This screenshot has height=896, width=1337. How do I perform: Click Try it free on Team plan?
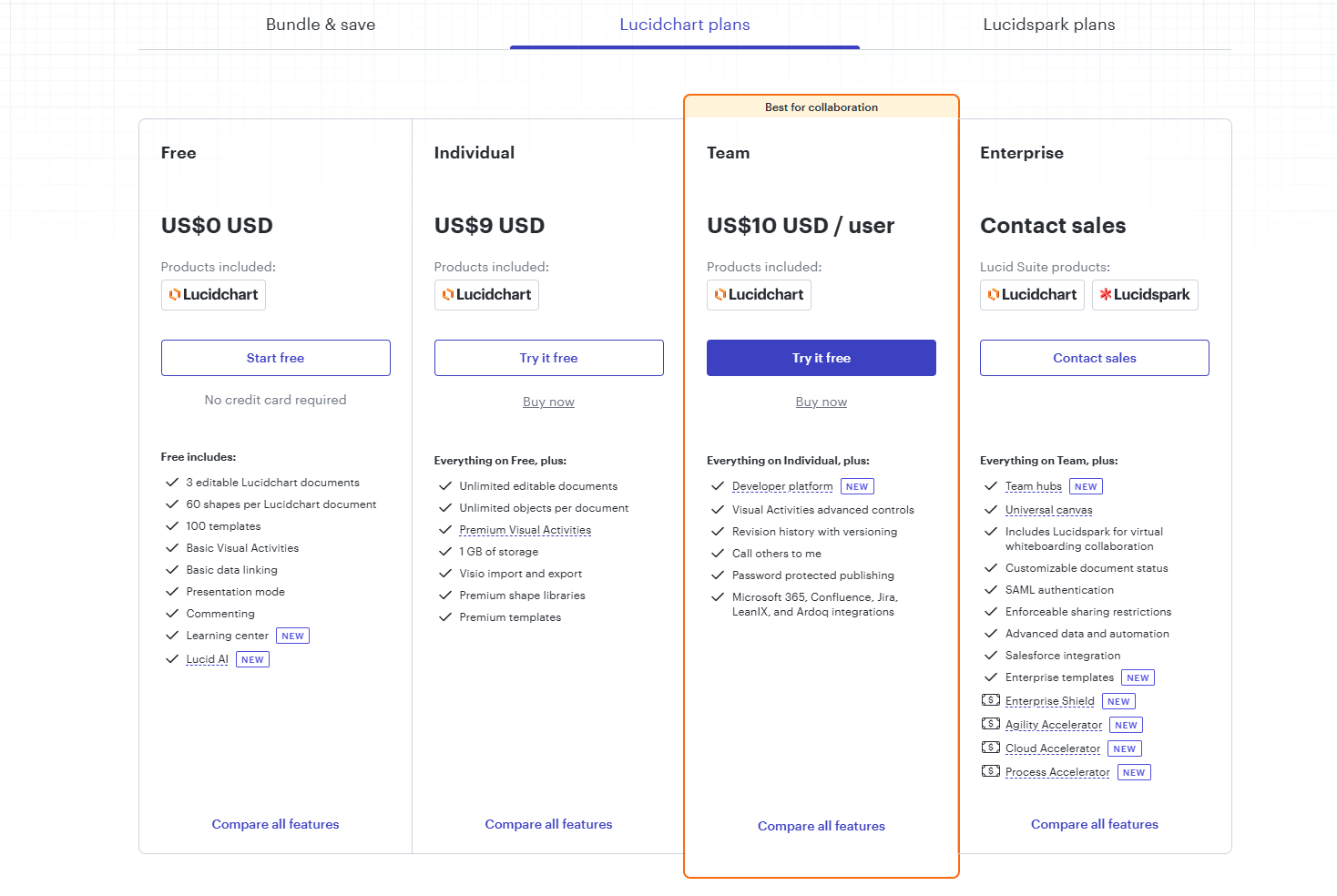click(x=822, y=358)
